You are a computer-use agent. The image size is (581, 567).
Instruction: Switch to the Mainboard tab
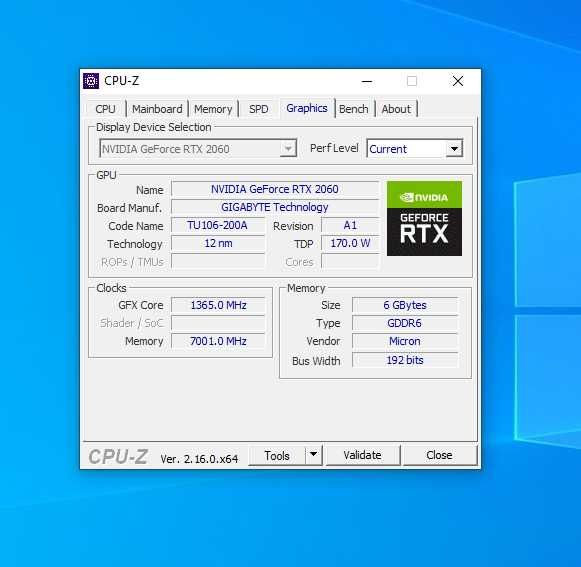point(157,109)
